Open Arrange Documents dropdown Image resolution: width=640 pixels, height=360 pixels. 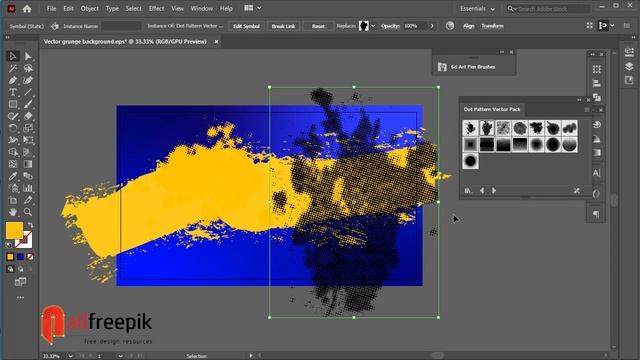(x=253, y=8)
